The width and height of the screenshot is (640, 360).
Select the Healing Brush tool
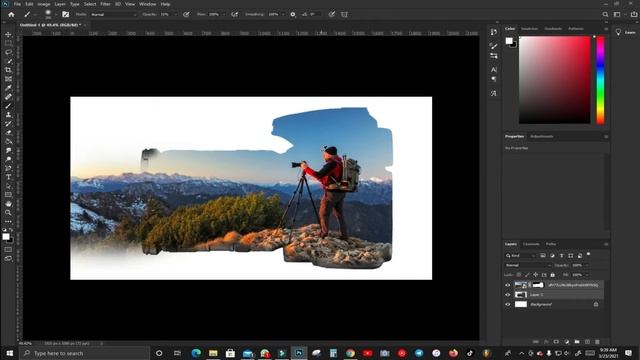(x=8, y=97)
